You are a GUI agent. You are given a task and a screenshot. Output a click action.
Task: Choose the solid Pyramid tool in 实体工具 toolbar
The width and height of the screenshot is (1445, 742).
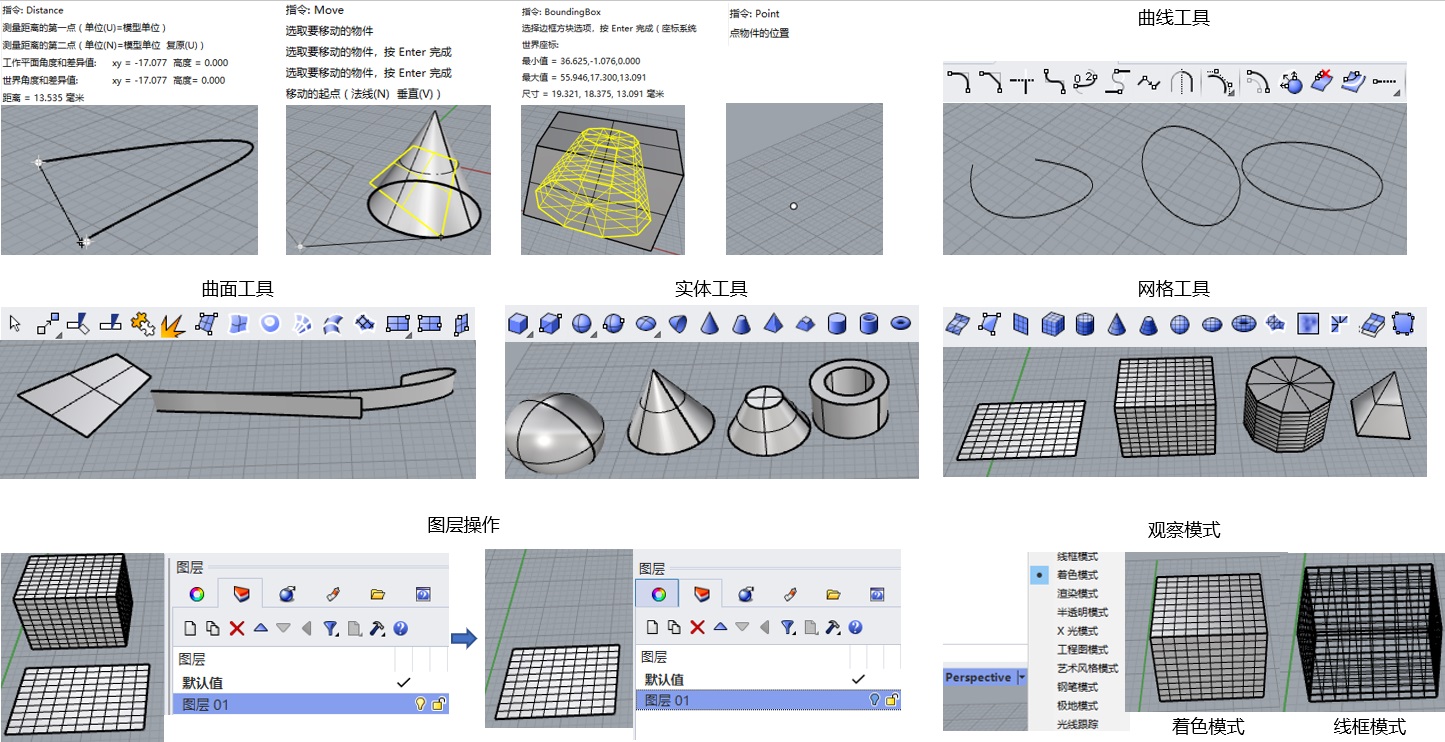click(x=772, y=323)
